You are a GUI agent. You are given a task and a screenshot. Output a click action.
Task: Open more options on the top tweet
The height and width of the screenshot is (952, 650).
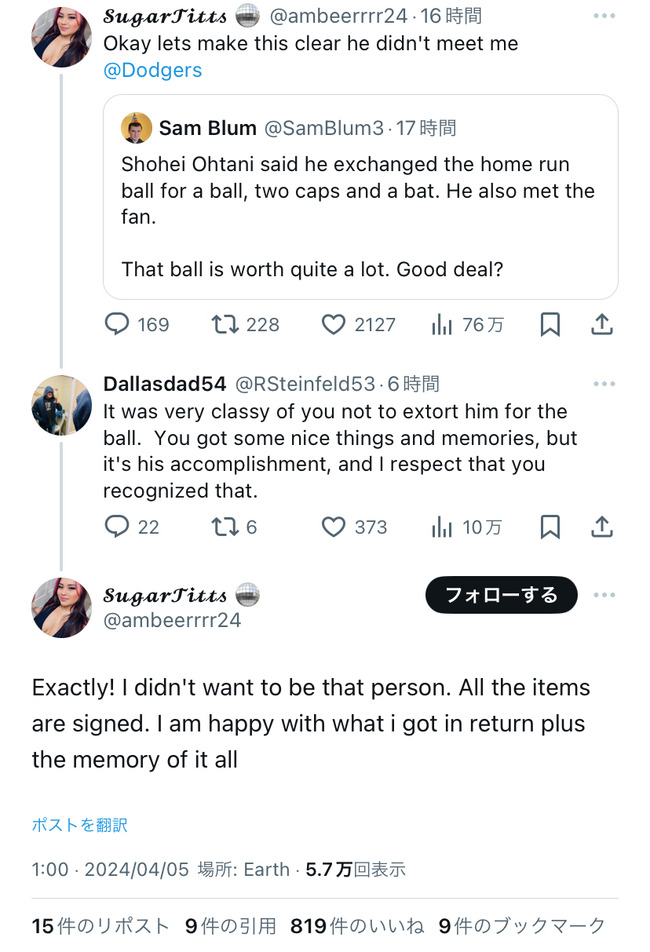click(x=604, y=16)
